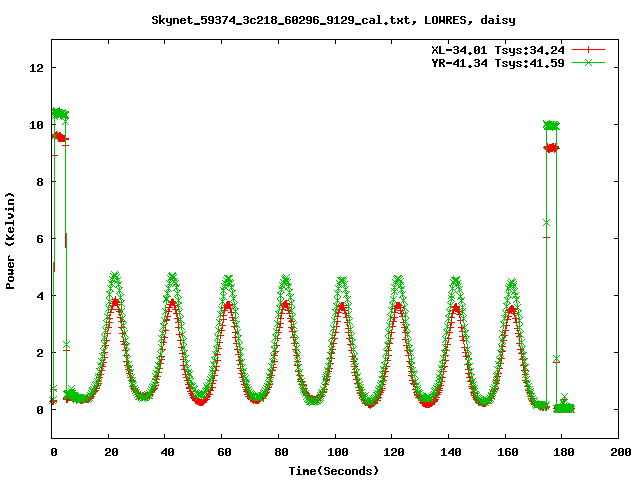Image resolution: width=640 pixels, height=480 pixels.
Task: Click the y-axis tick label 4
Action: point(40,296)
